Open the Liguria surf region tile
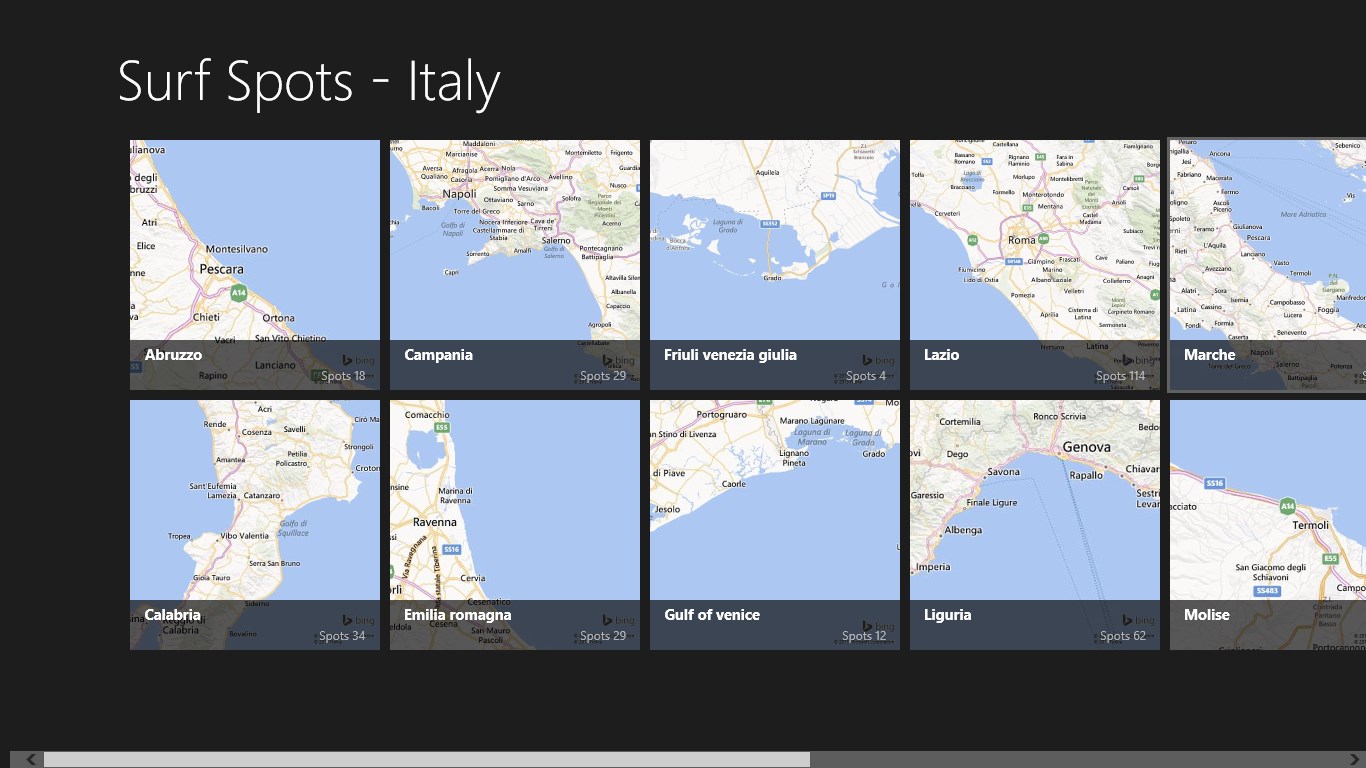The image size is (1366, 768). click(1035, 525)
